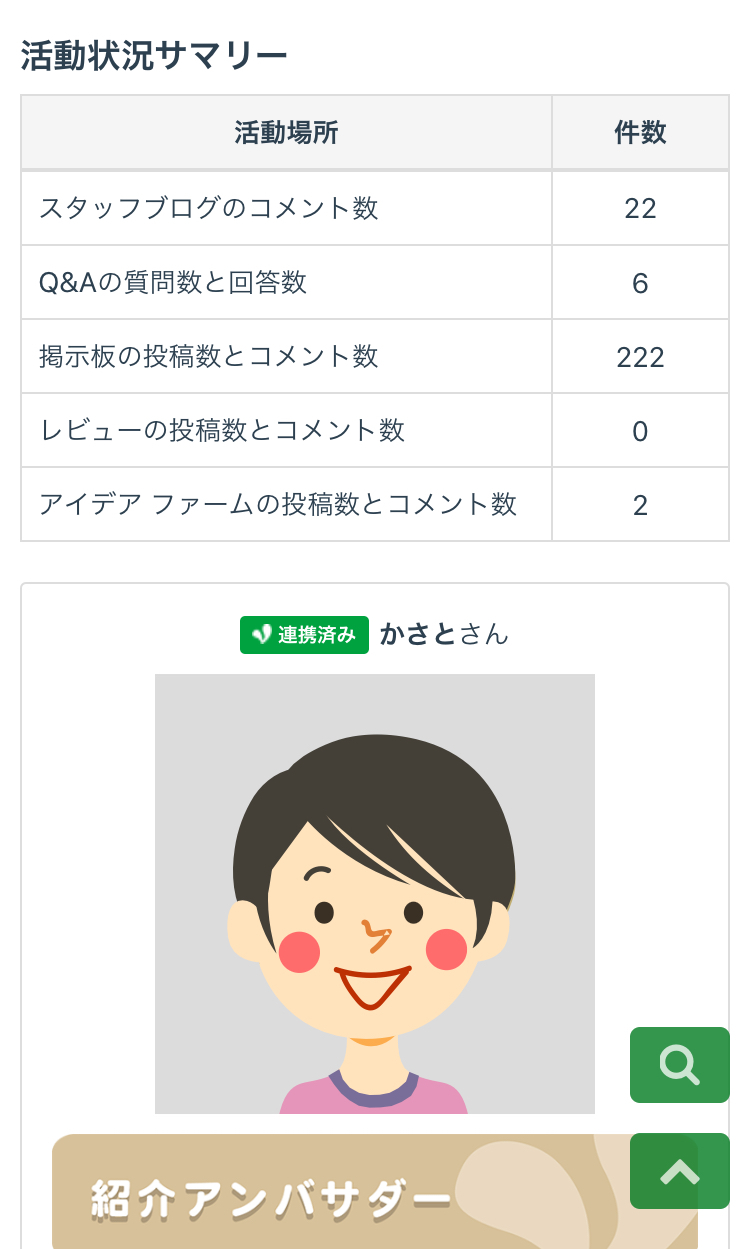750x1249 pixels.
Task: Click the count 6 for Q&A
Action: click(x=640, y=283)
